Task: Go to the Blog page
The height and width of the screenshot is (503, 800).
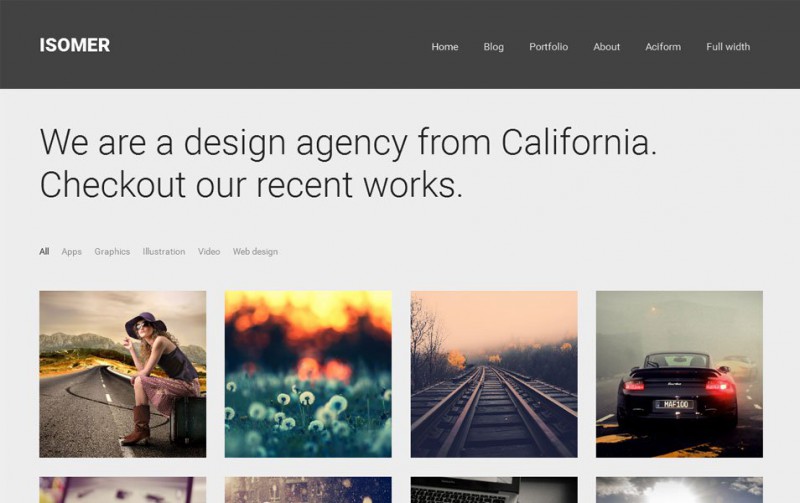Action: (x=493, y=47)
